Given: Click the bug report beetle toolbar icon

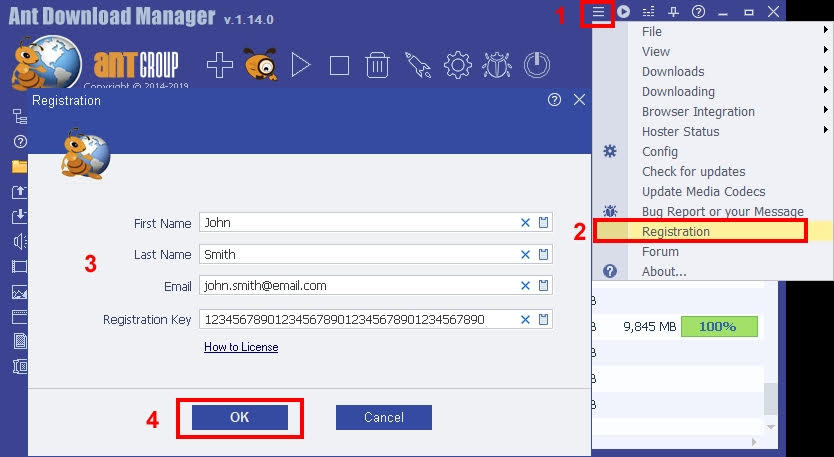Looking at the screenshot, I should click(497, 65).
